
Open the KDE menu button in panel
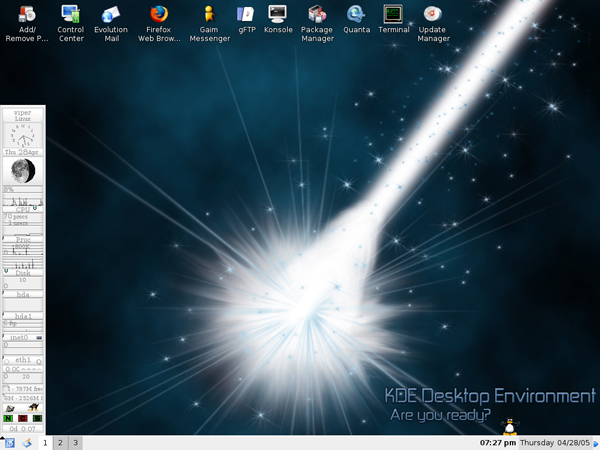tap(10, 443)
